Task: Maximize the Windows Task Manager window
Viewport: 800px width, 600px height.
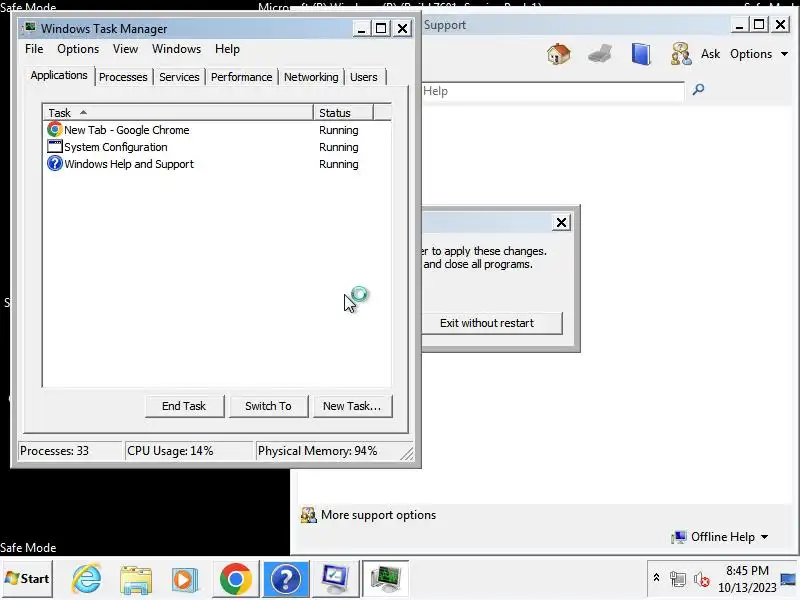Action: click(381, 28)
